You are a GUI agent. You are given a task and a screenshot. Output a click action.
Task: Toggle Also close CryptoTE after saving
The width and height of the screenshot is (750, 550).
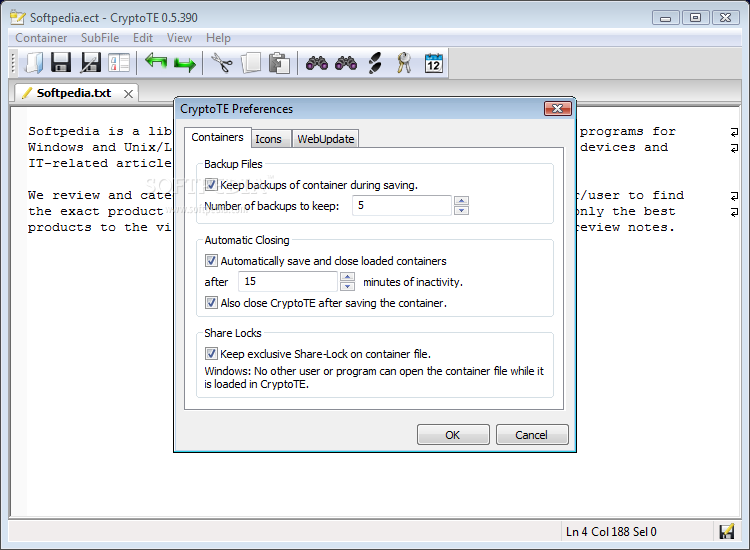[211, 303]
